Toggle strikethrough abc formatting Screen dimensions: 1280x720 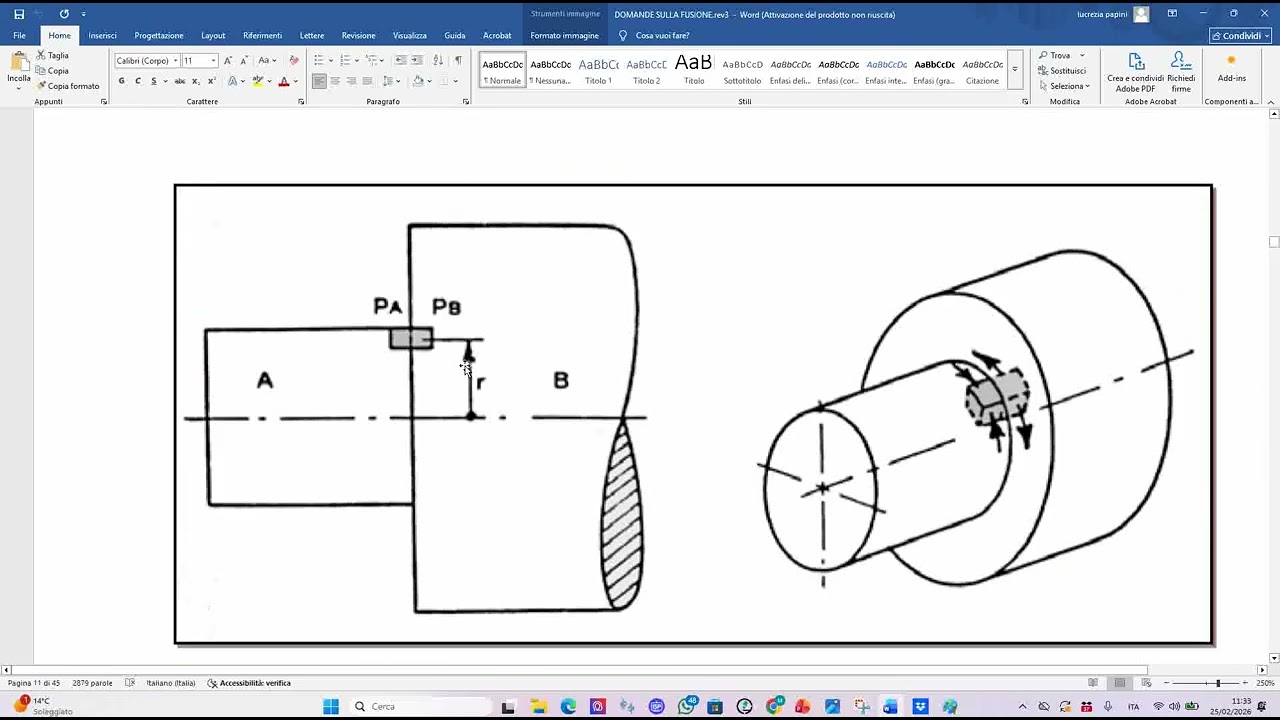181,81
